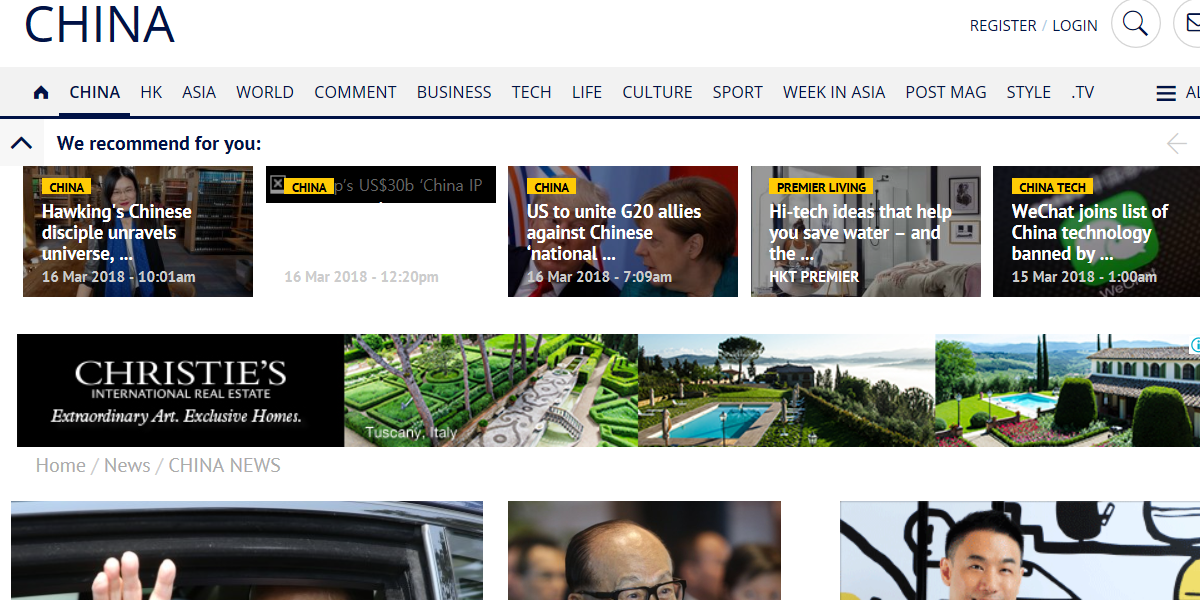Go to the POST MAG section
The height and width of the screenshot is (600, 1200).
tap(945, 92)
